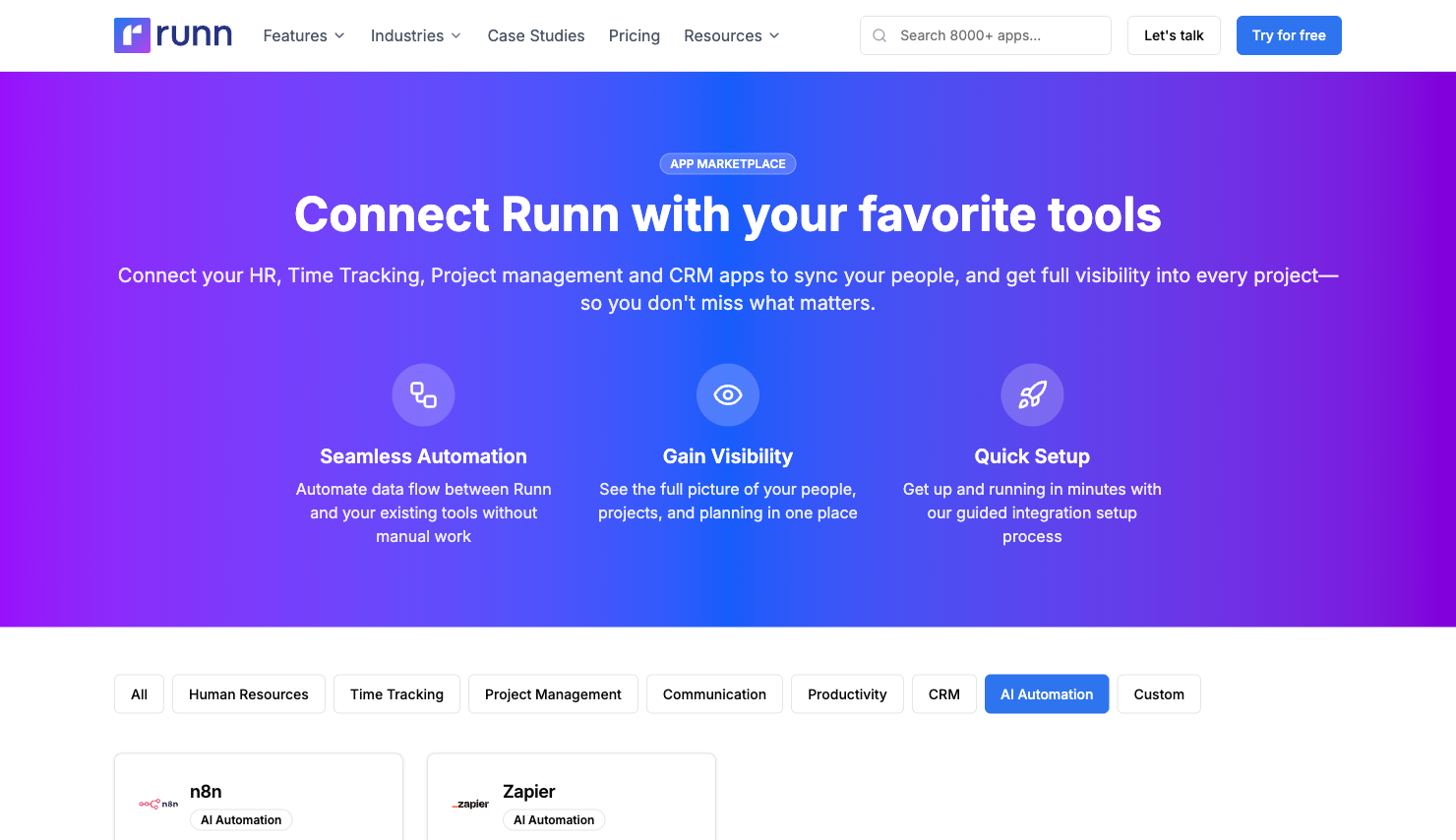Click the 'Seamless Automation' heading
This screenshot has height=840, width=1456.
click(x=424, y=456)
